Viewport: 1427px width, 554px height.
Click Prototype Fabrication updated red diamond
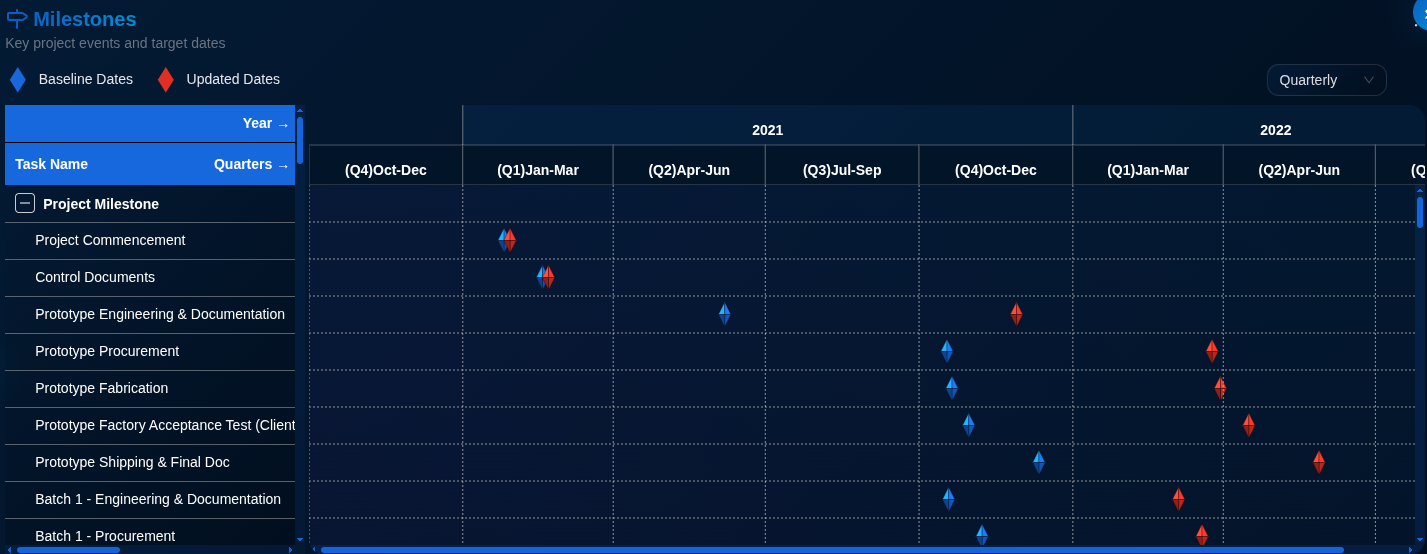click(1220, 388)
